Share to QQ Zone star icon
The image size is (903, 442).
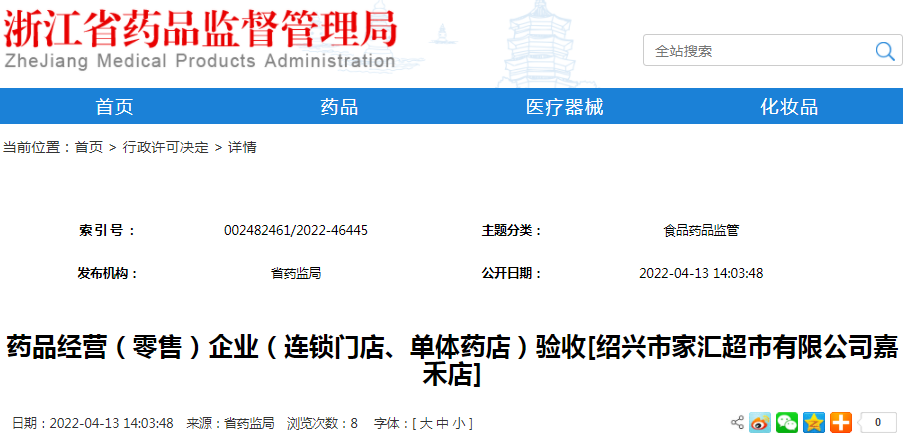click(x=814, y=423)
